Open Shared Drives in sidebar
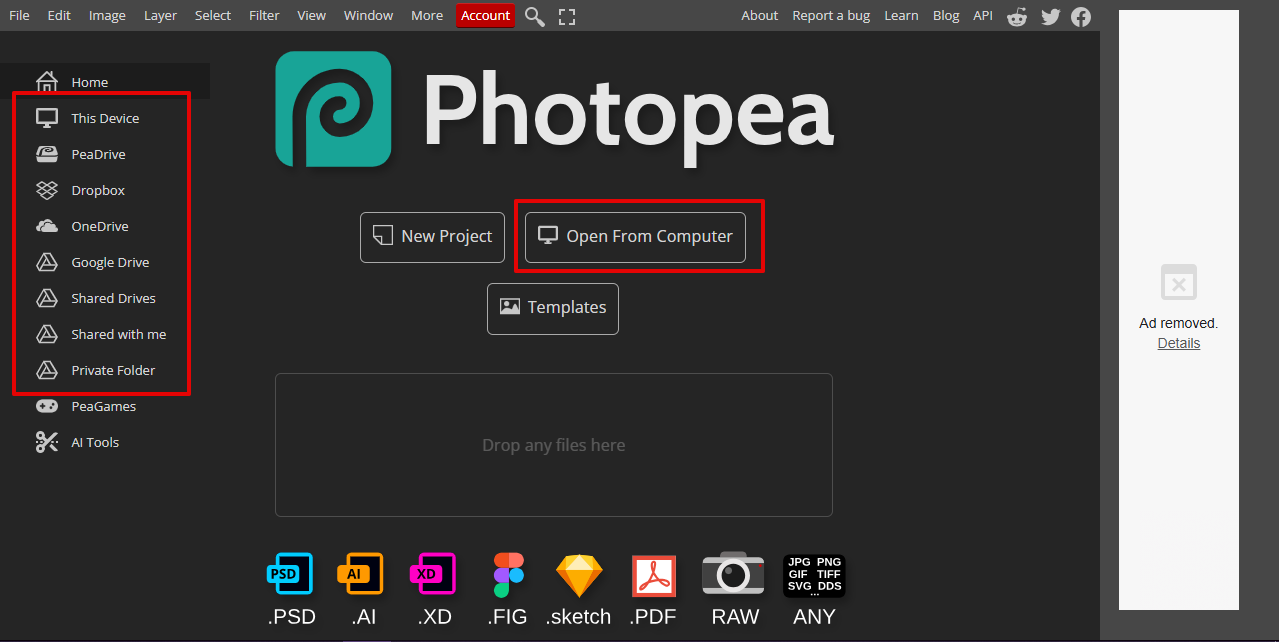The image size is (1279, 642). (x=105, y=298)
